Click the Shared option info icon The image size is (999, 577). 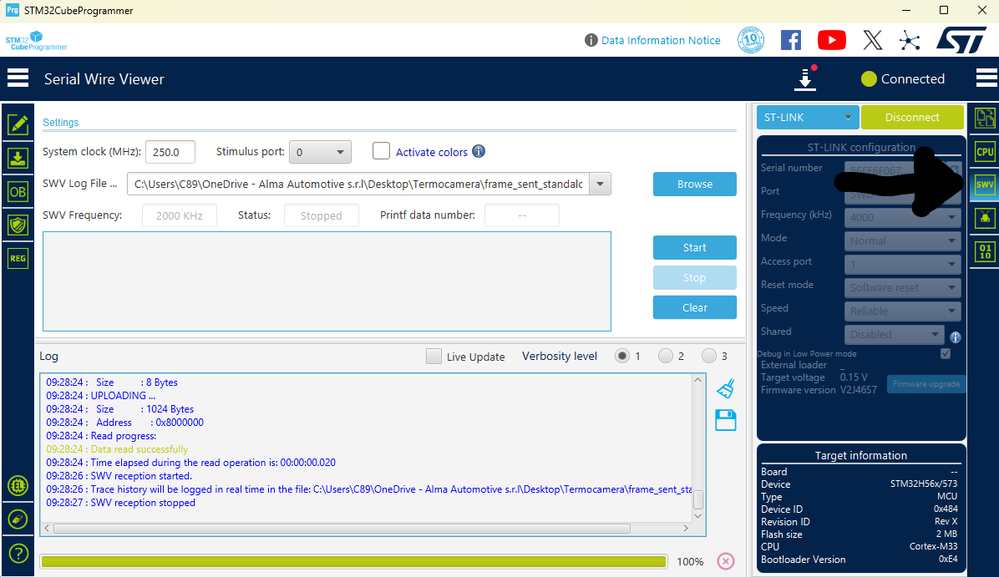pyautogui.click(x=955, y=337)
